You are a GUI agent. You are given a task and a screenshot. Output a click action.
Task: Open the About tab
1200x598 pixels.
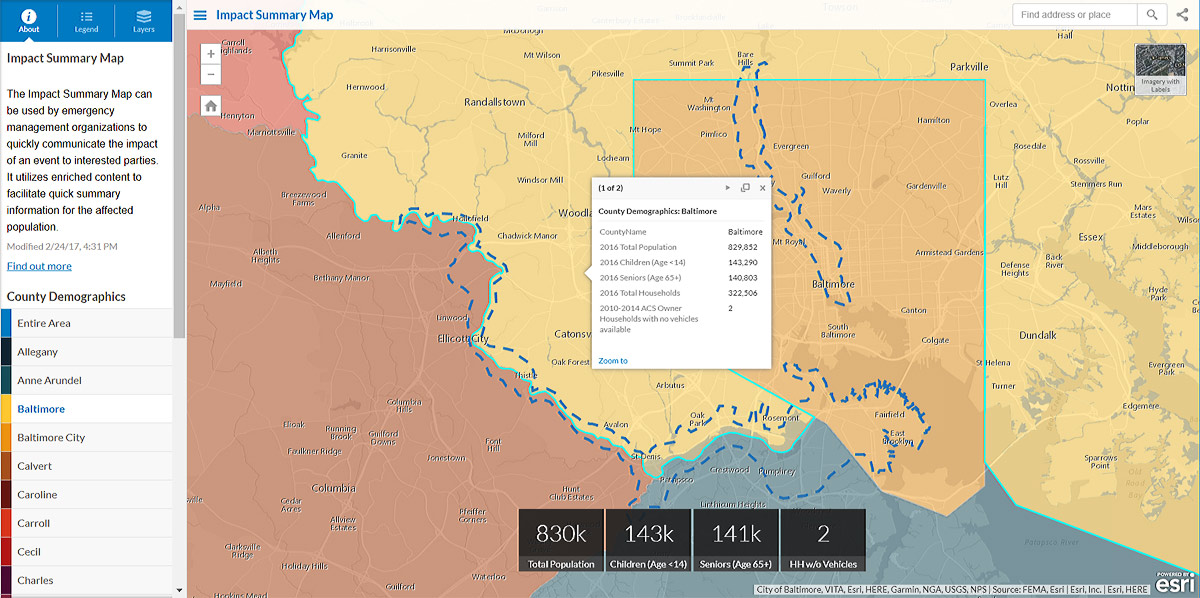(29, 20)
